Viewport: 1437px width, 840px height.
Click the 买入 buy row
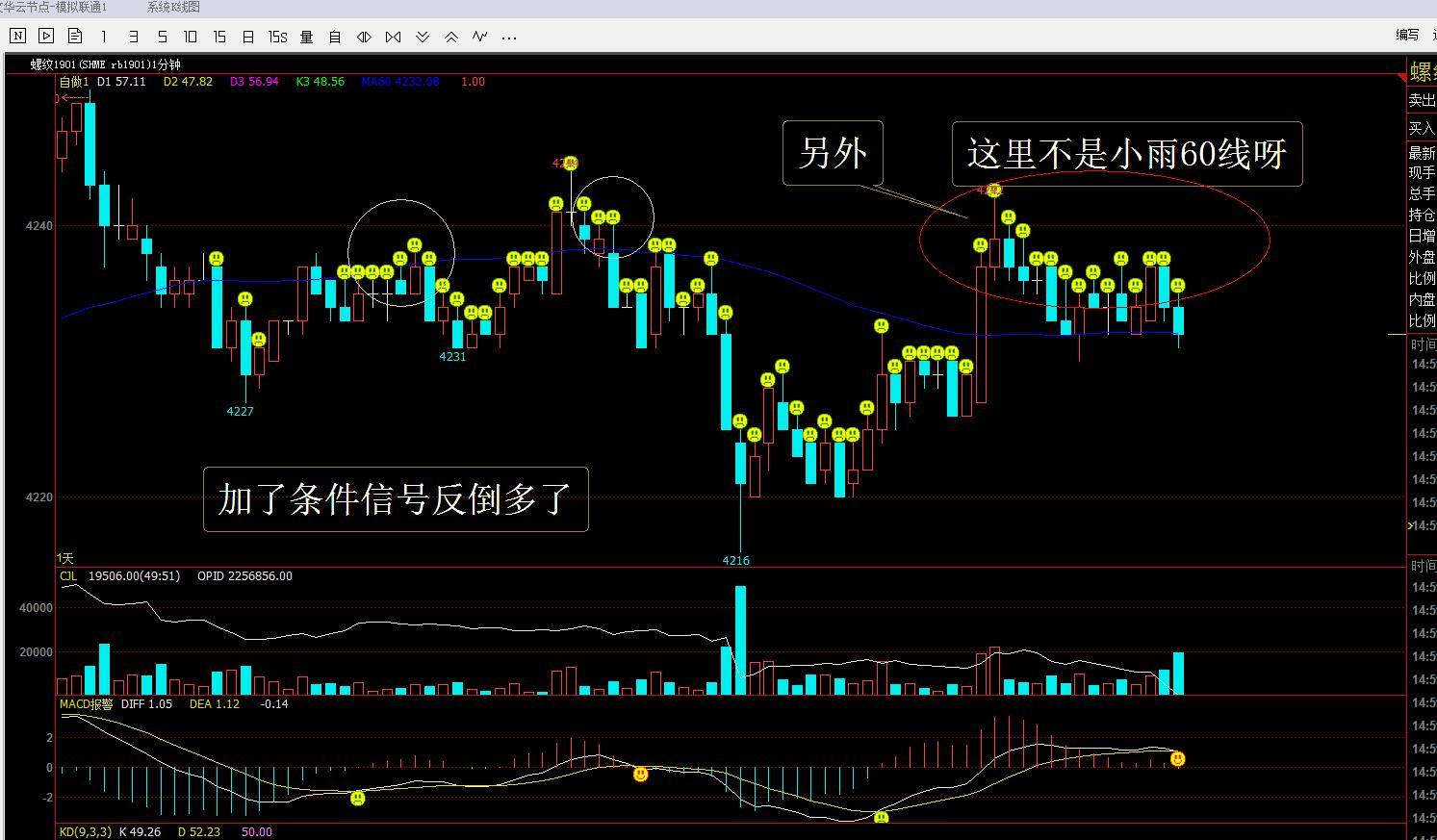coord(1422,128)
